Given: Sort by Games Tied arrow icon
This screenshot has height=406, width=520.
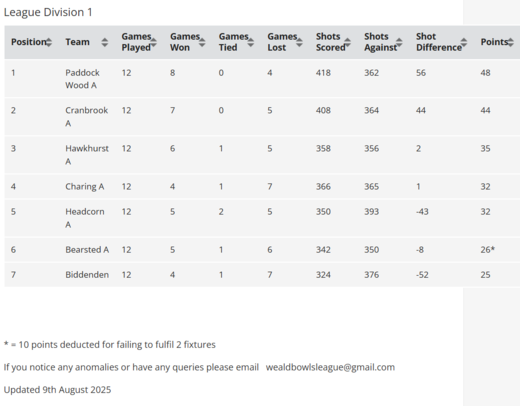Looking at the screenshot, I should coord(251,42).
